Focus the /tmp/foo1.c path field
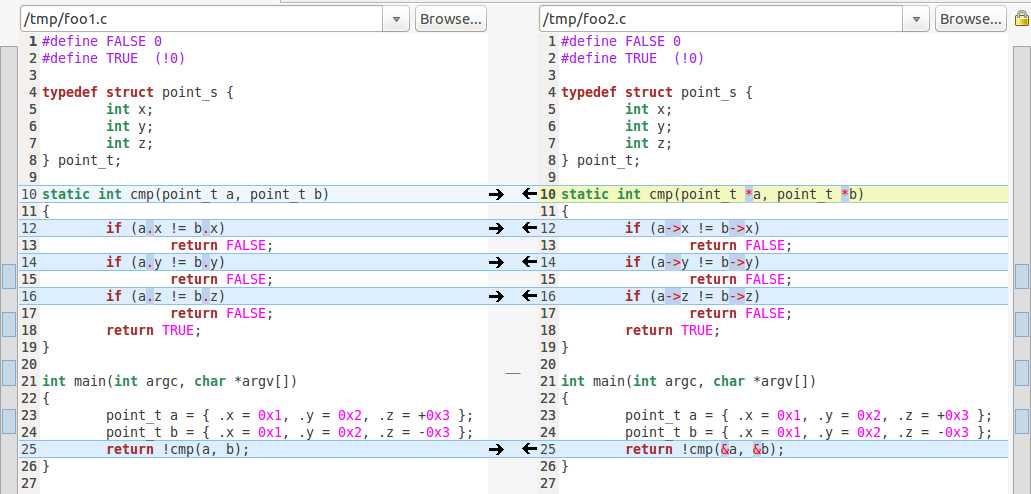This screenshot has height=494, width=1031. (x=202, y=19)
